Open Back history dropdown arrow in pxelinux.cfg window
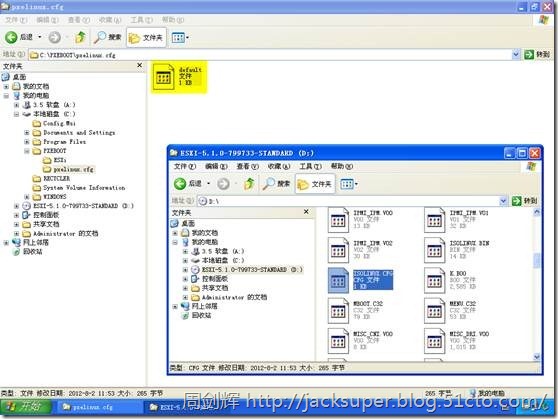 pyautogui.click(x=40, y=37)
